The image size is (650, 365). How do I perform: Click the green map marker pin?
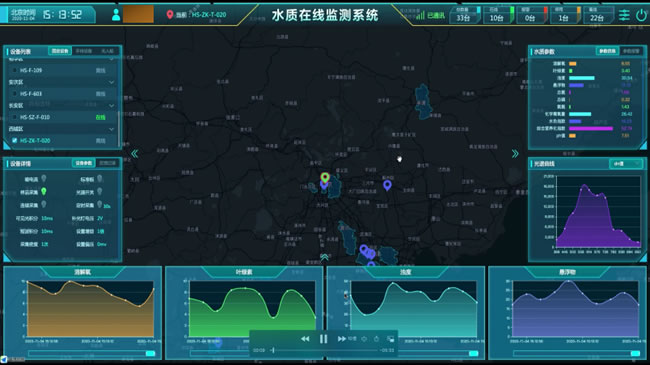tap(325, 178)
